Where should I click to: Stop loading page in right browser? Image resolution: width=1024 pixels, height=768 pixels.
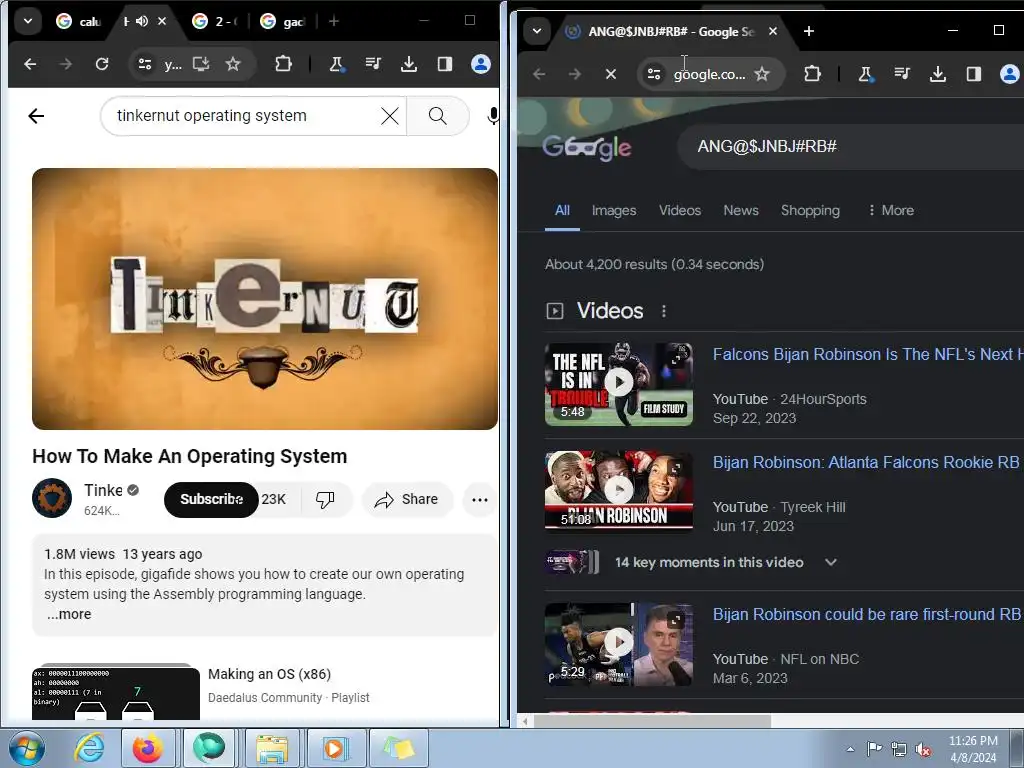pos(611,74)
